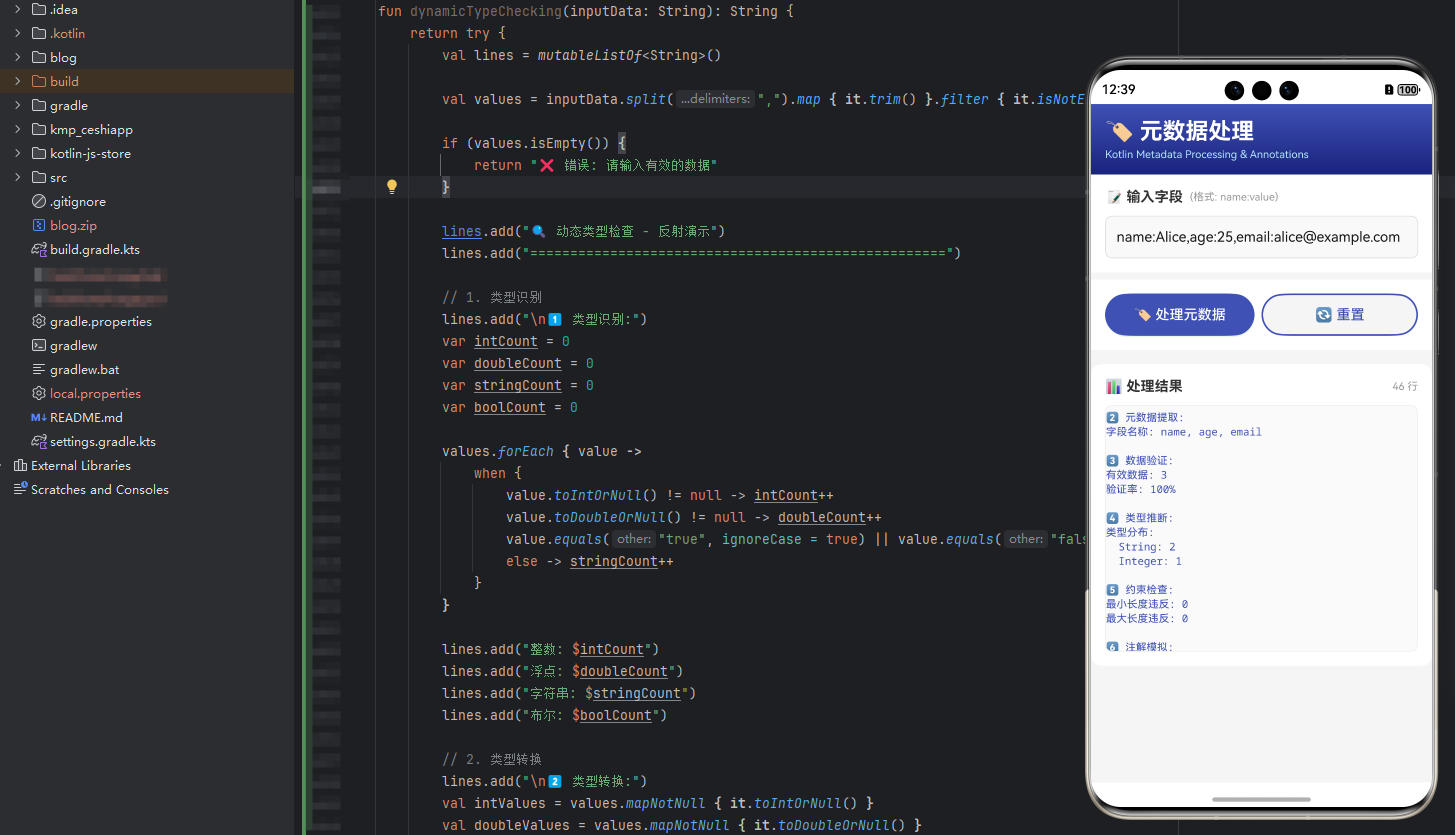Click the 元数据处理 app title
Image resolution: width=1455 pixels, height=835 pixels.
(x=1197, y=131)
